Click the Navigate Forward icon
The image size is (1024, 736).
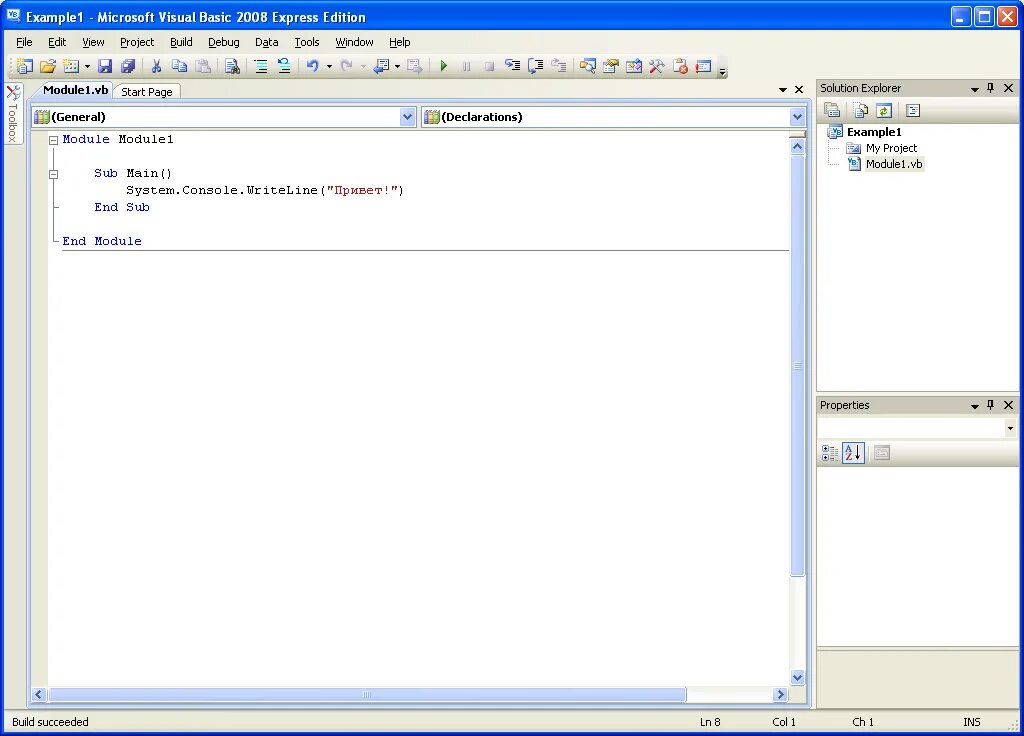pyautogui.click(x=415, y=66)
